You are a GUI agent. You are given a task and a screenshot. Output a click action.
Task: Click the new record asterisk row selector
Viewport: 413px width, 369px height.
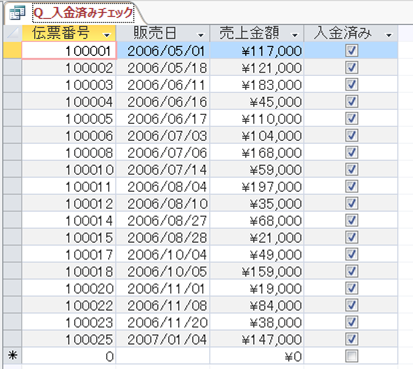[x=13, y=356]
